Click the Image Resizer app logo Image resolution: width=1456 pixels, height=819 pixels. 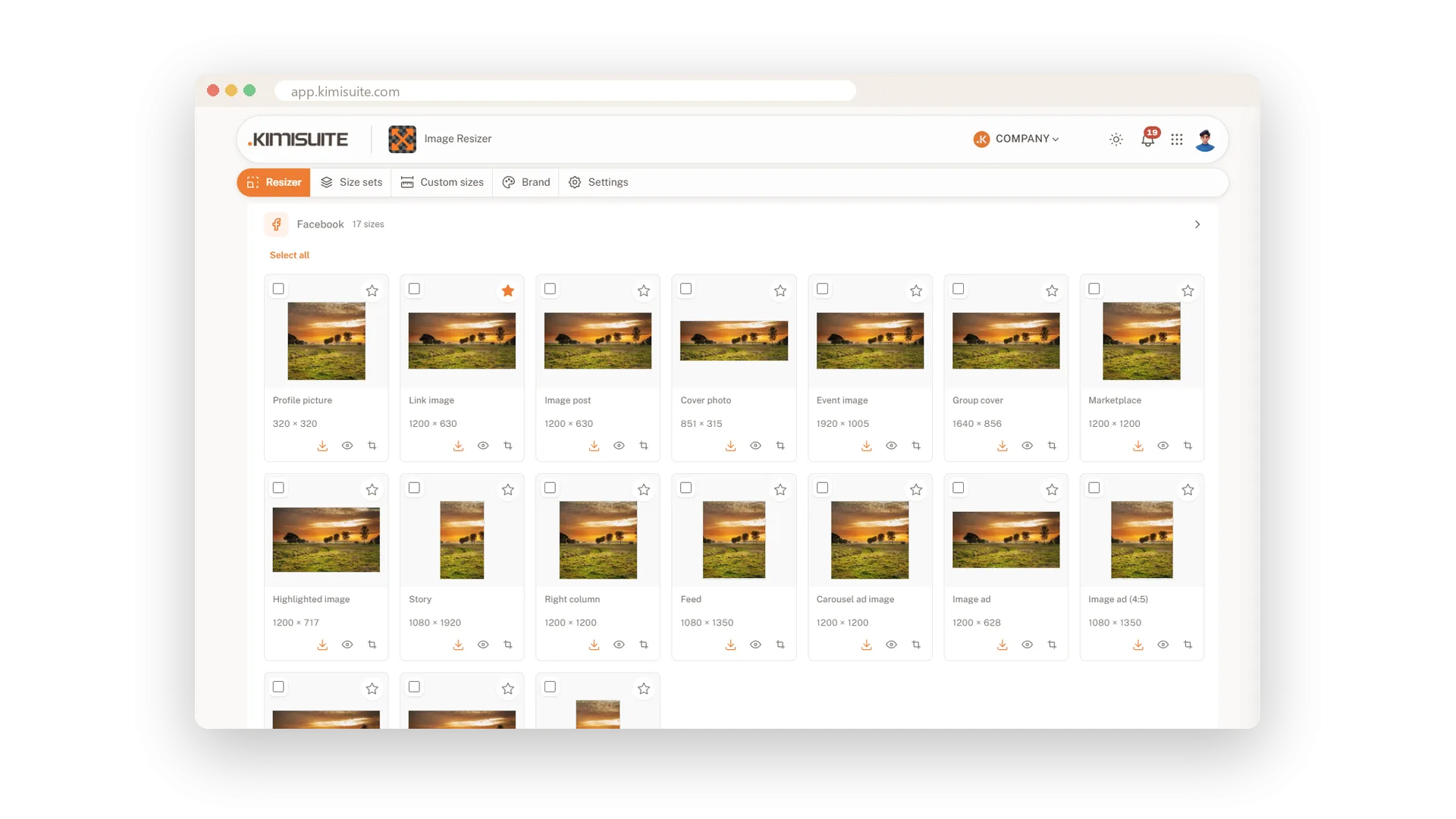click(x=402, y=139)
